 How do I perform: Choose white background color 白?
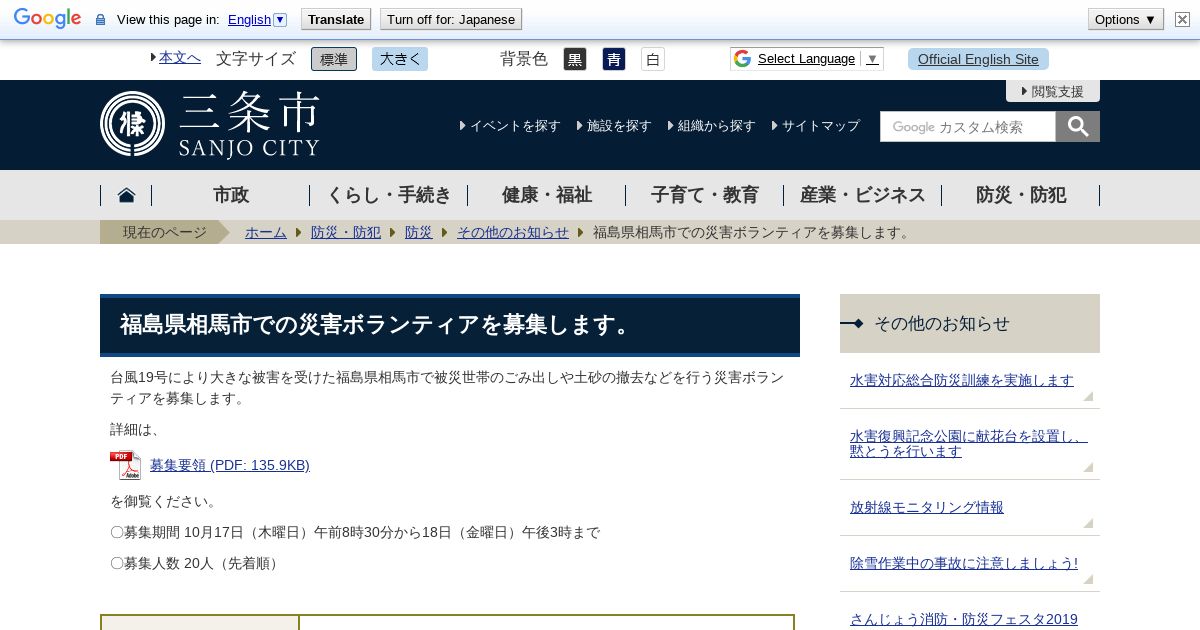(653, 59)
